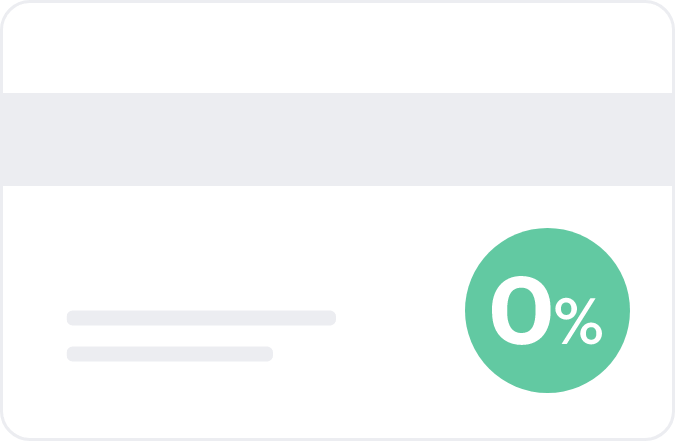675x441 pixels.
Task: Click the gray magnetic stripe band
Action: point(338,139)
